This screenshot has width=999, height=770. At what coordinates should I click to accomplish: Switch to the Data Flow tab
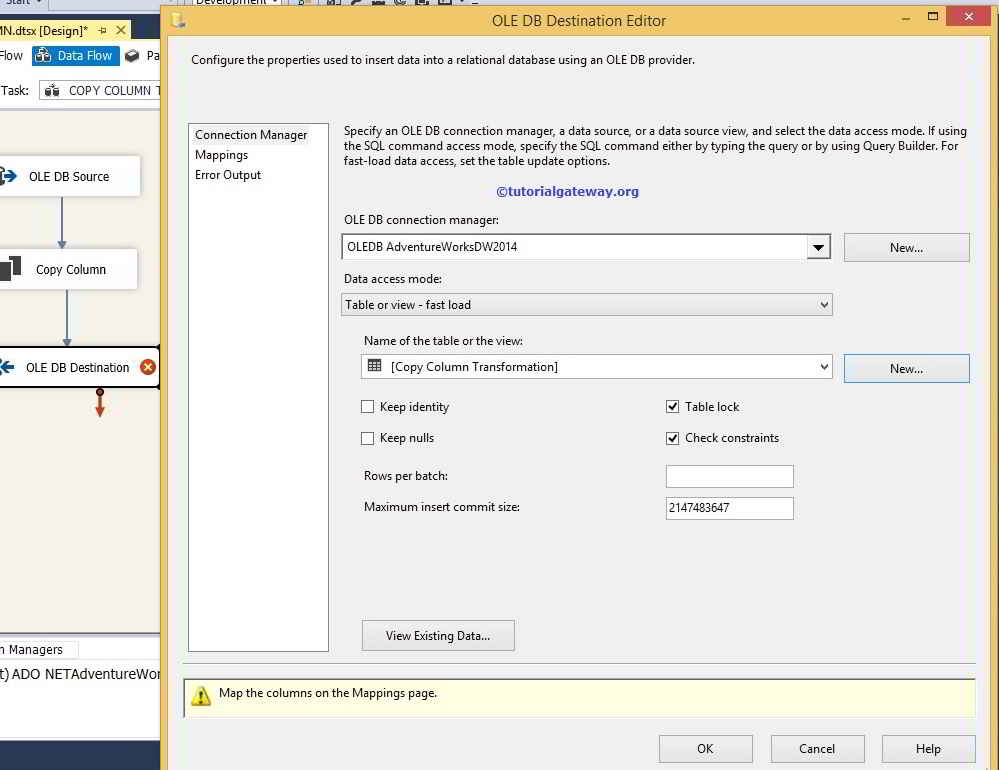[75, 55]
